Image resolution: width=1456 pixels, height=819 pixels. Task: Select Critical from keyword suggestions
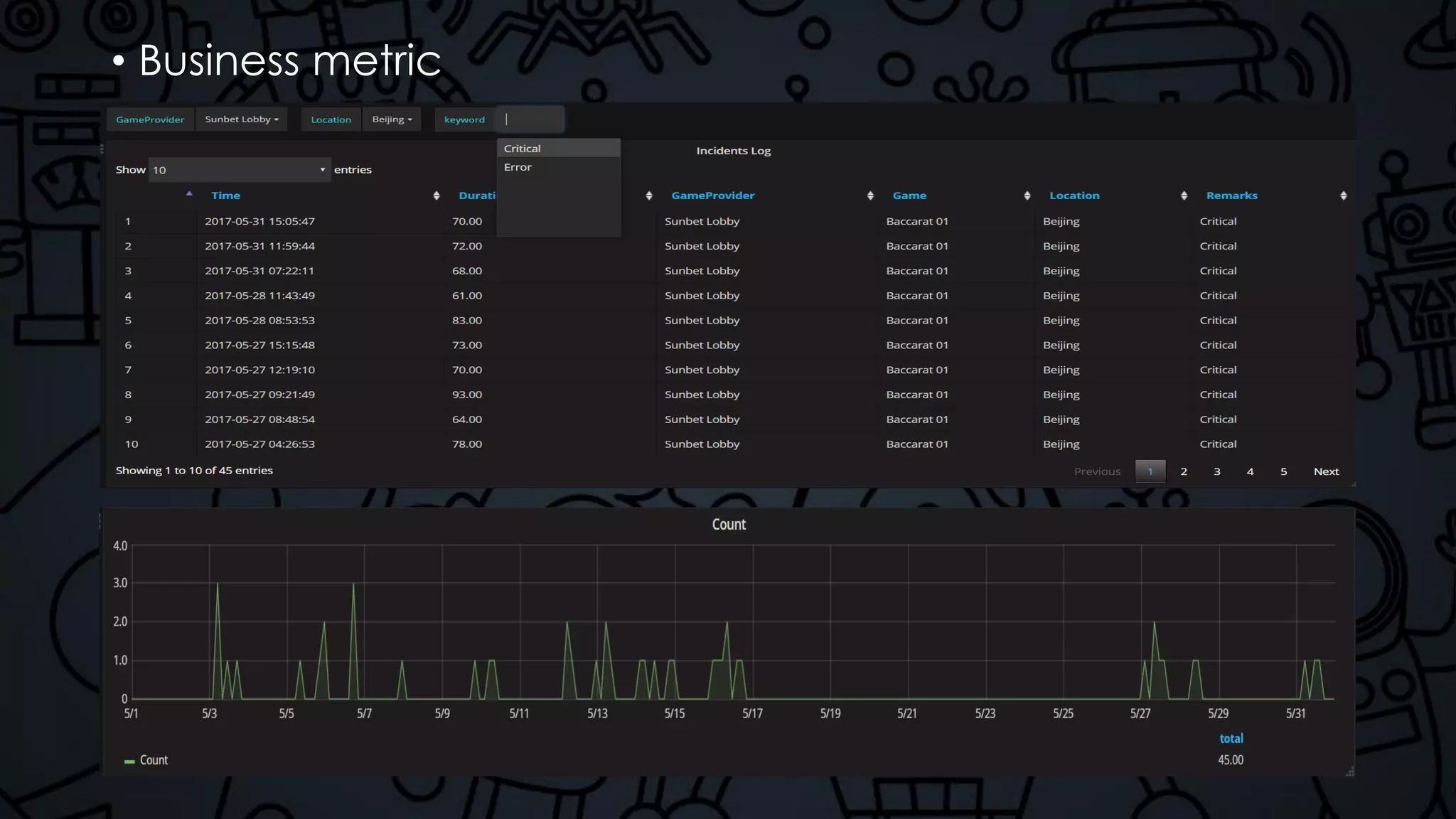(x=523, y=149)
